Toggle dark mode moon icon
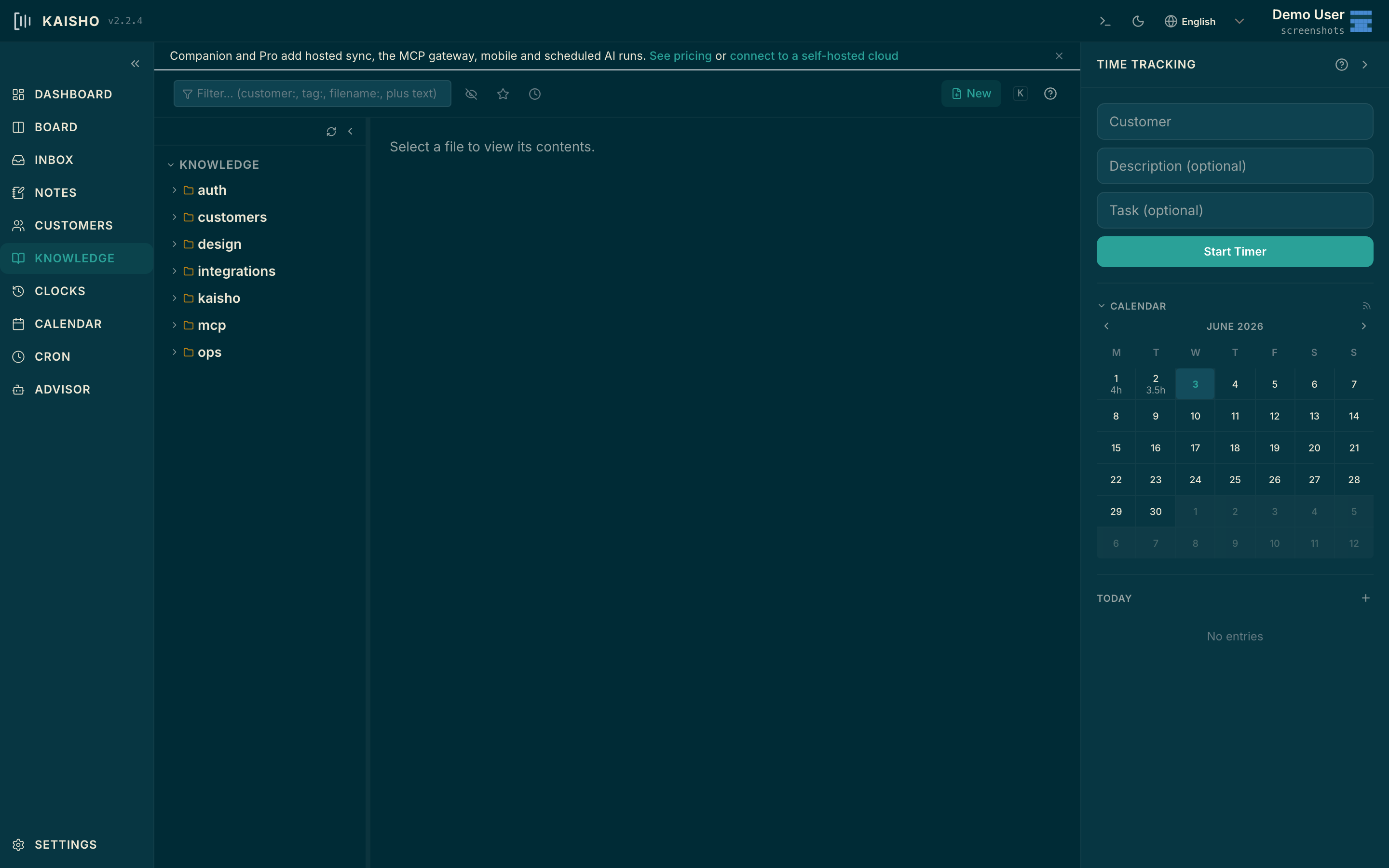The width and height of the screenshot is (1389, 868). [1138, 21]
